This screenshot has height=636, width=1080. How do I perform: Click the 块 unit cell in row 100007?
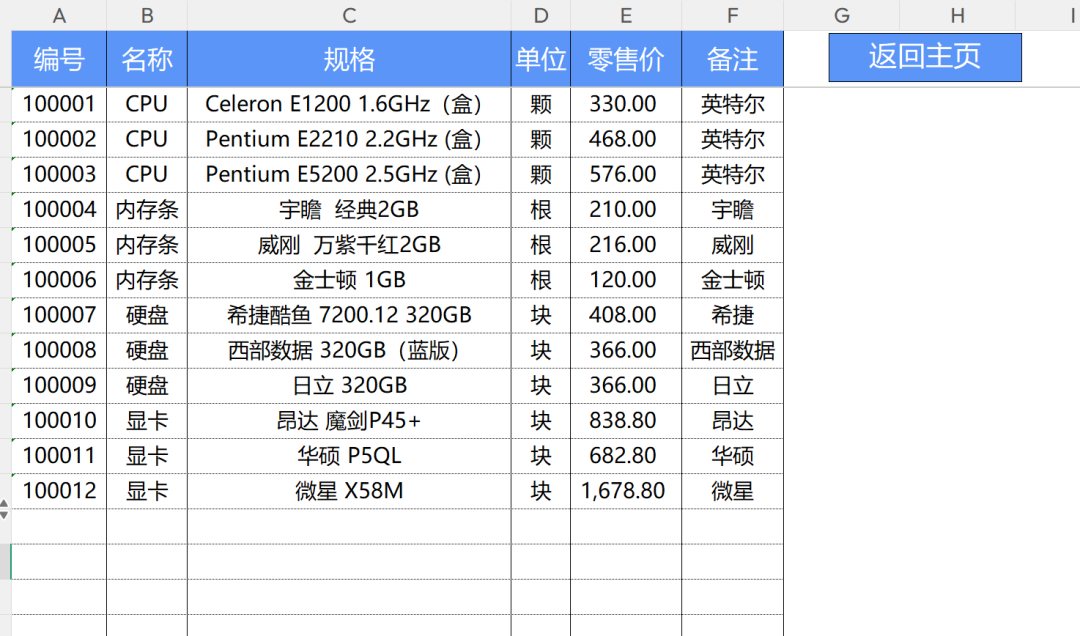(x=541, y=316)
